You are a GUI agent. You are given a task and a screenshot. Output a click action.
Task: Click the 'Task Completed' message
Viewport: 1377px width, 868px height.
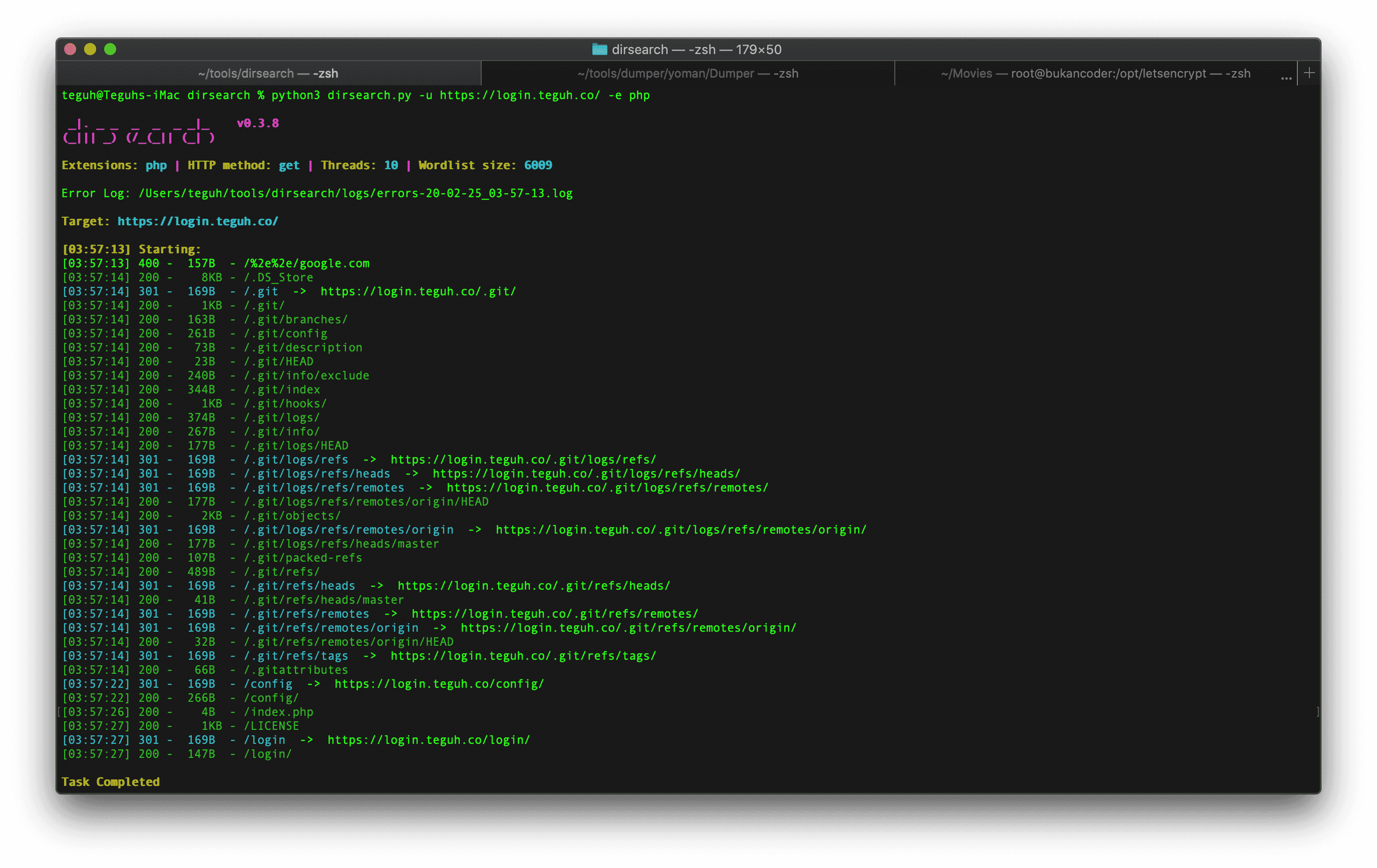[110, 782]
